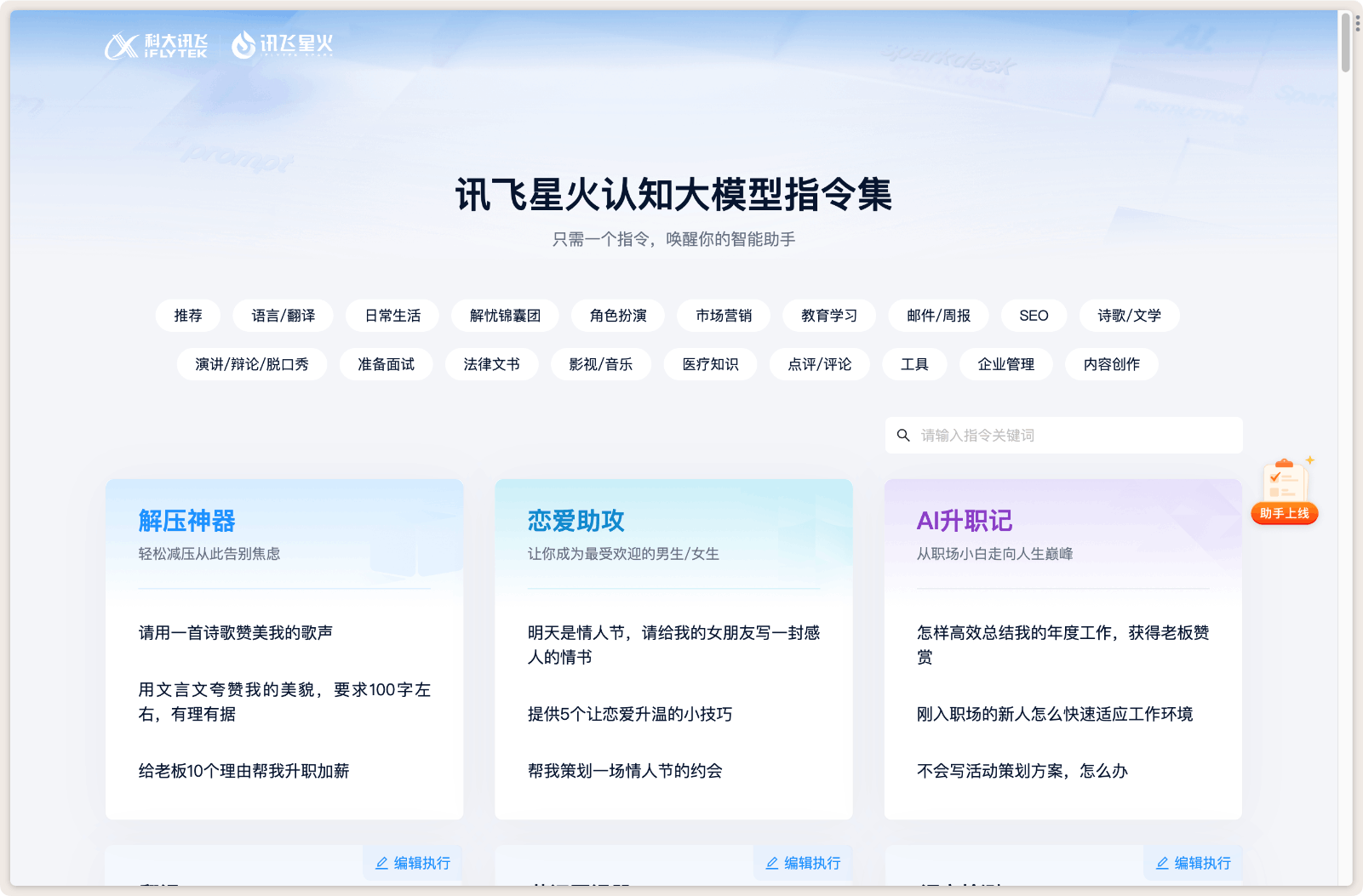Click the magnifier icon in the search bar

pyautogui.click(x=904, y=435)
